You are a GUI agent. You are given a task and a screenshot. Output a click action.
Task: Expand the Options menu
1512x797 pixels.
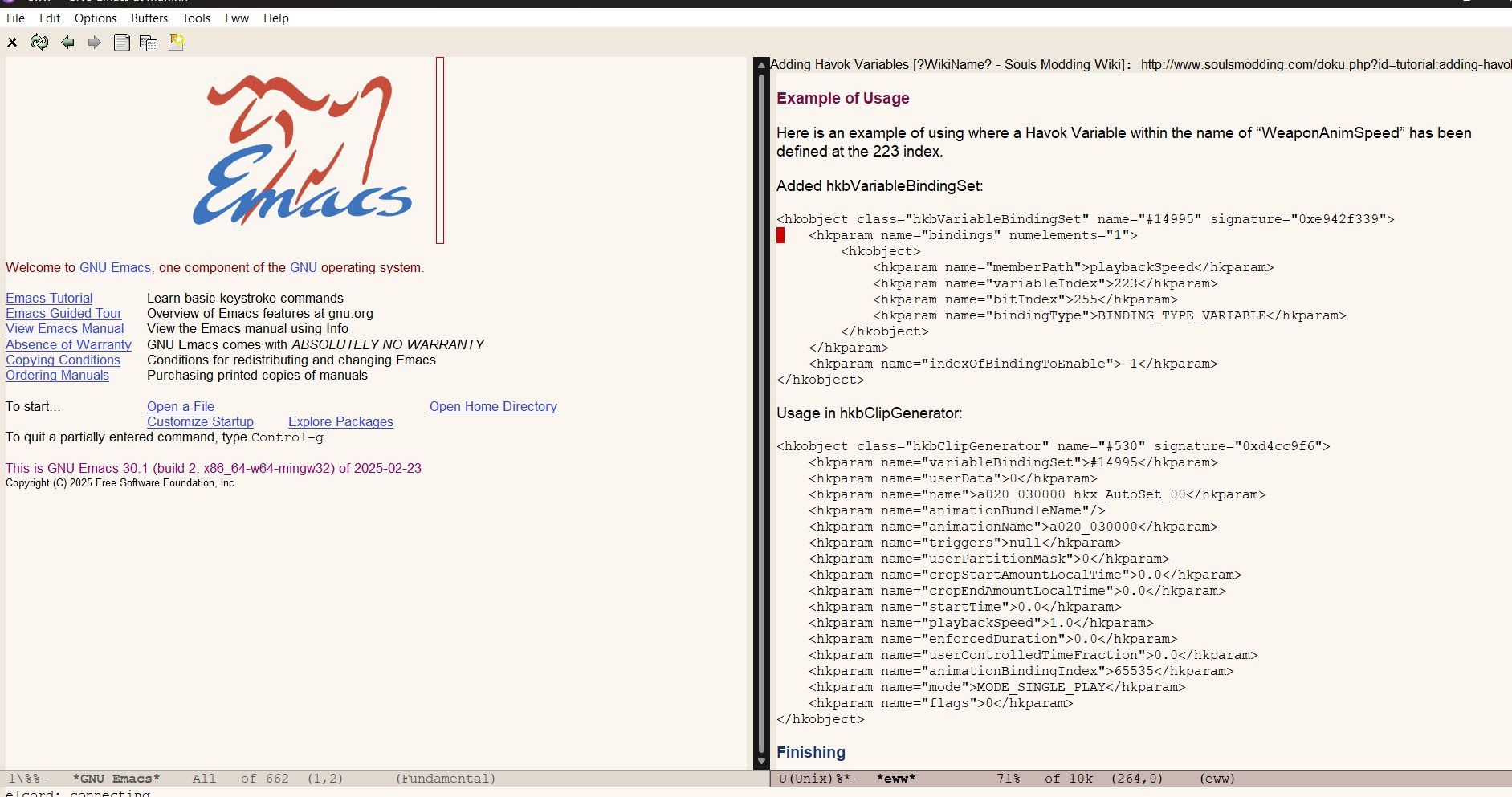(96, 18)
